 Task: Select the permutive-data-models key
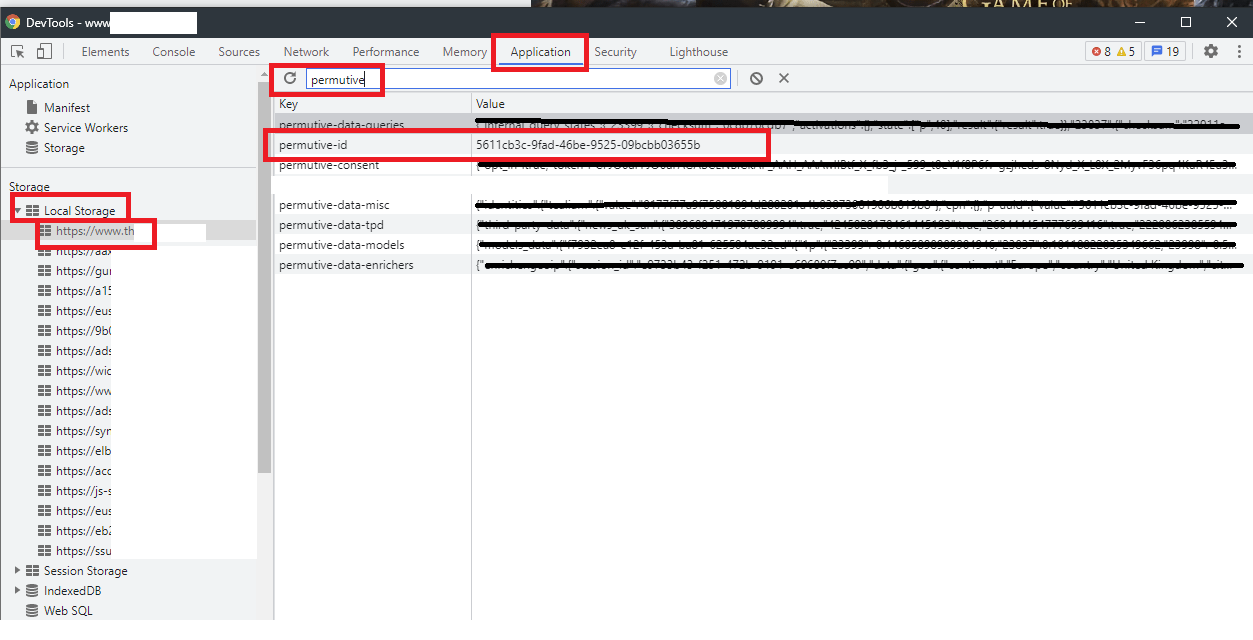341,245
